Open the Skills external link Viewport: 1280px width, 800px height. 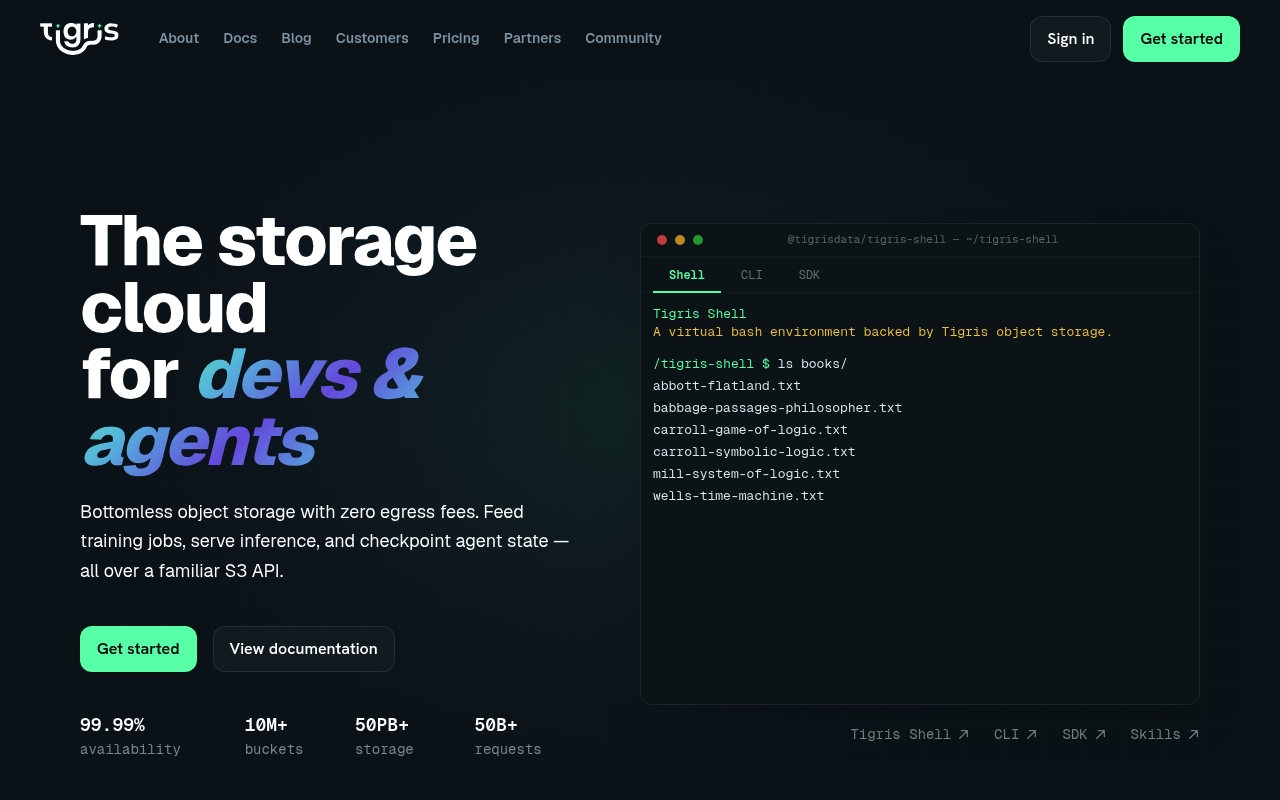pos(1165,734)
